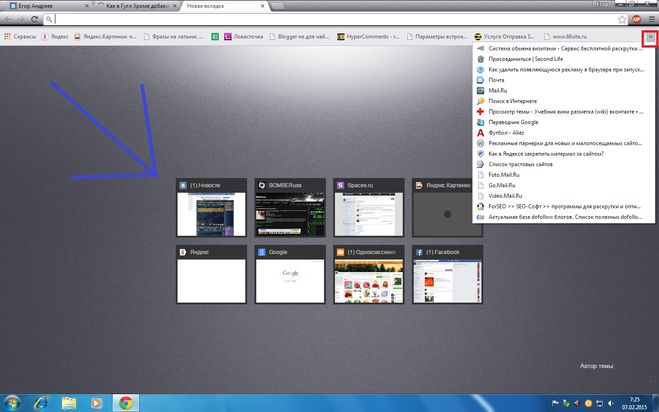
Task: Select Актуальная база dofollow блогов entry
Action: [x=564, y=217]
